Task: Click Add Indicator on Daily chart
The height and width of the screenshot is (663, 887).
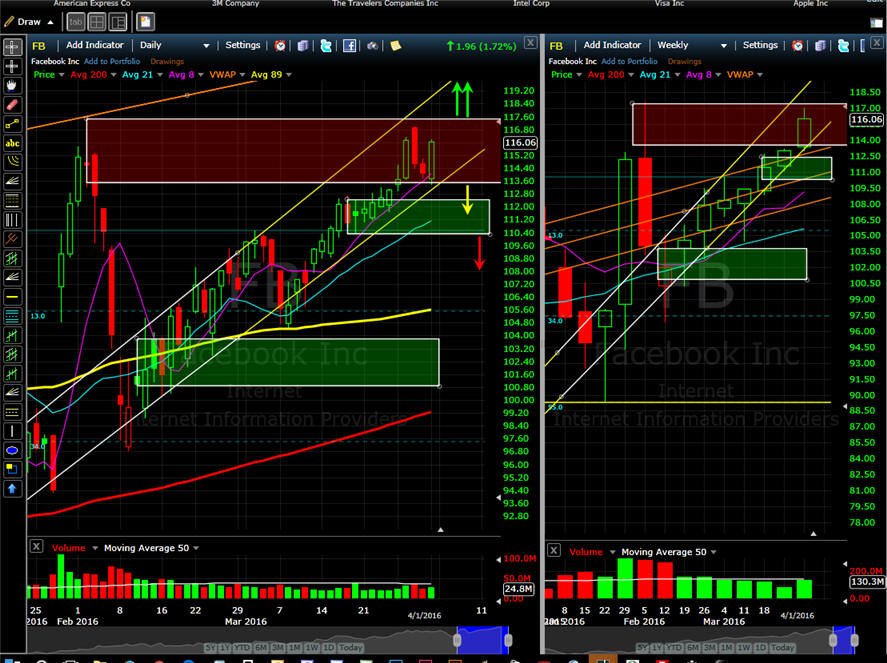Action: [x=94, y=45]
